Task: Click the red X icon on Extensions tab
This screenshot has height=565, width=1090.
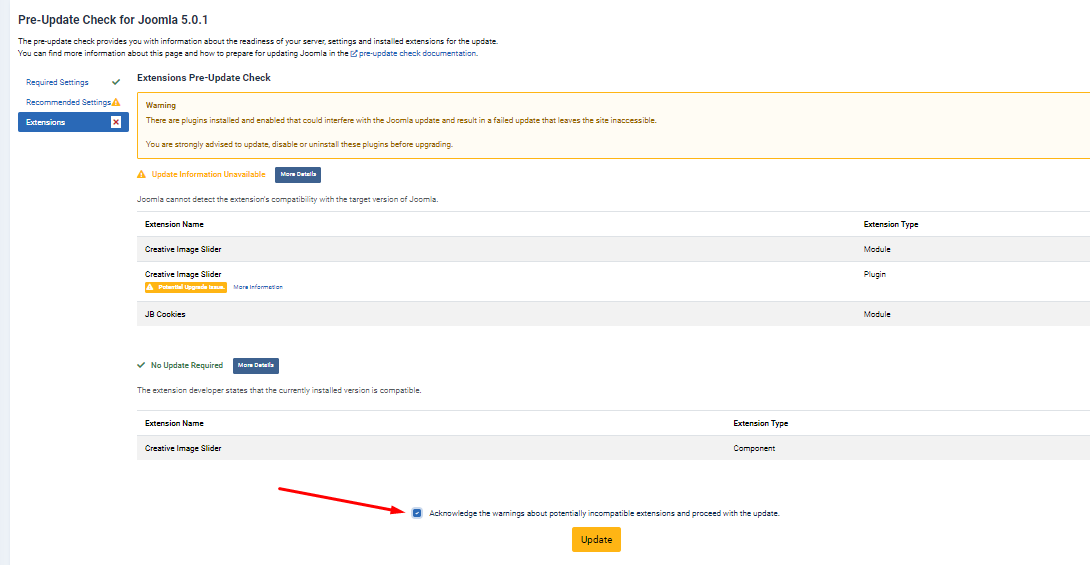Action: coord(116,122)
